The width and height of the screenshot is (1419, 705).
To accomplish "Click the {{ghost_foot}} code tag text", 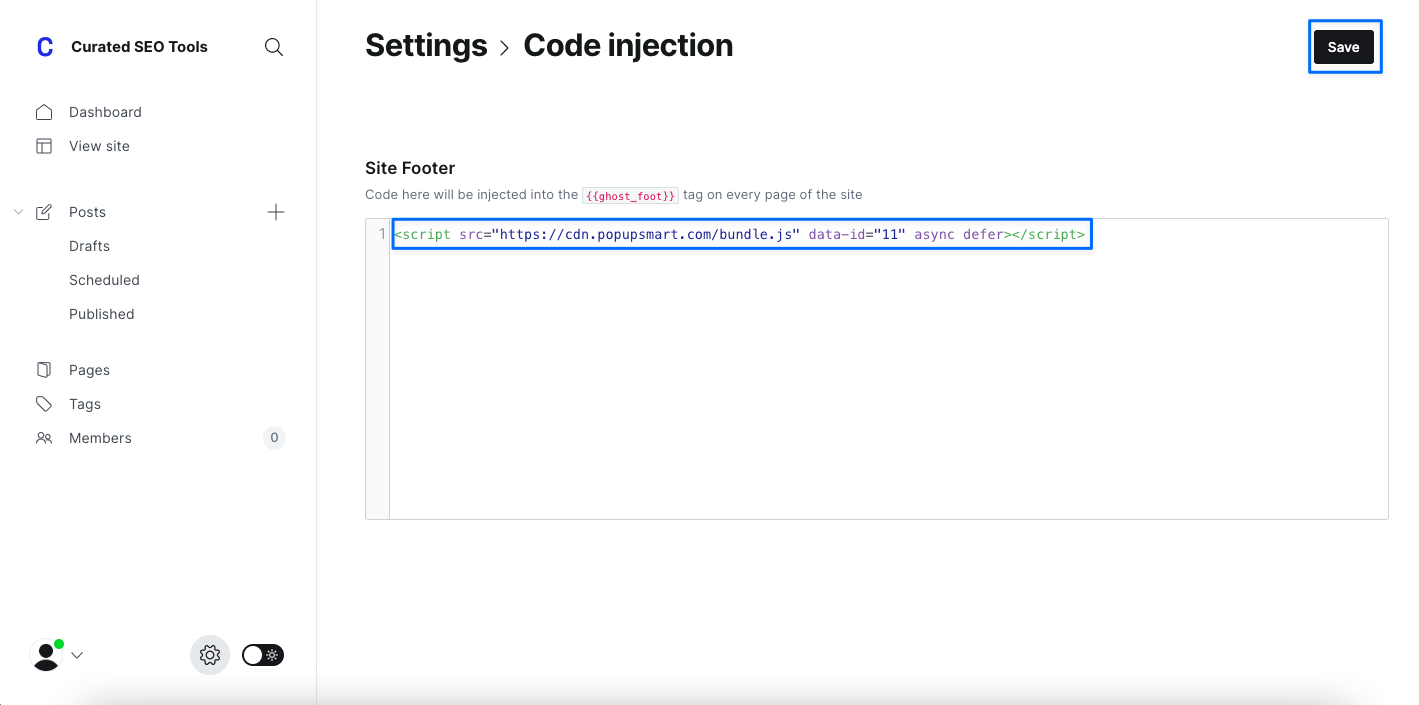I will pyautogui.click(x=630, y=195).
